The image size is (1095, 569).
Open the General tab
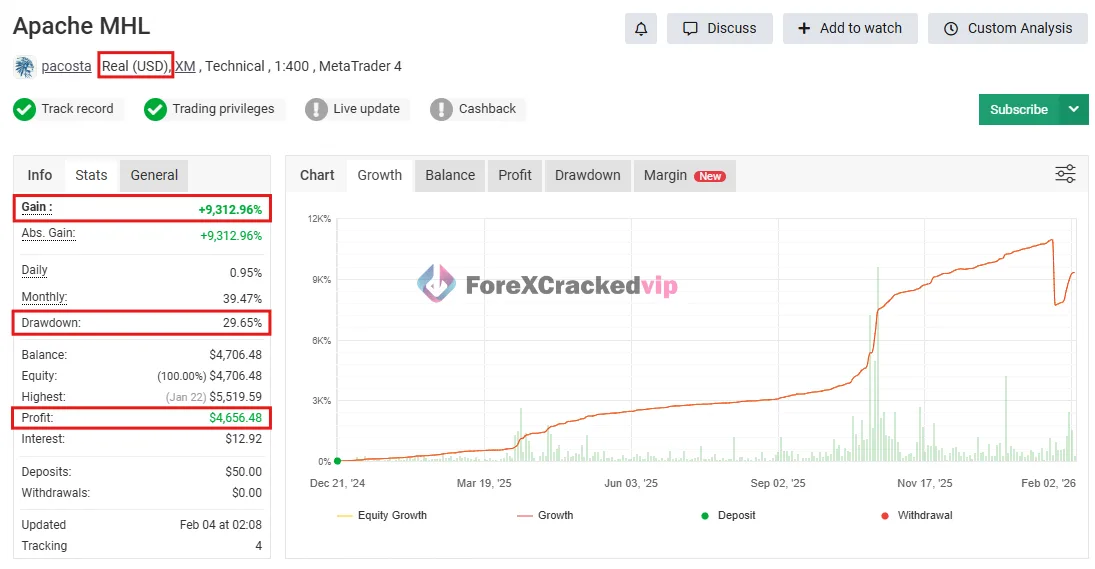pyautogui.click(x=154, y=175)
